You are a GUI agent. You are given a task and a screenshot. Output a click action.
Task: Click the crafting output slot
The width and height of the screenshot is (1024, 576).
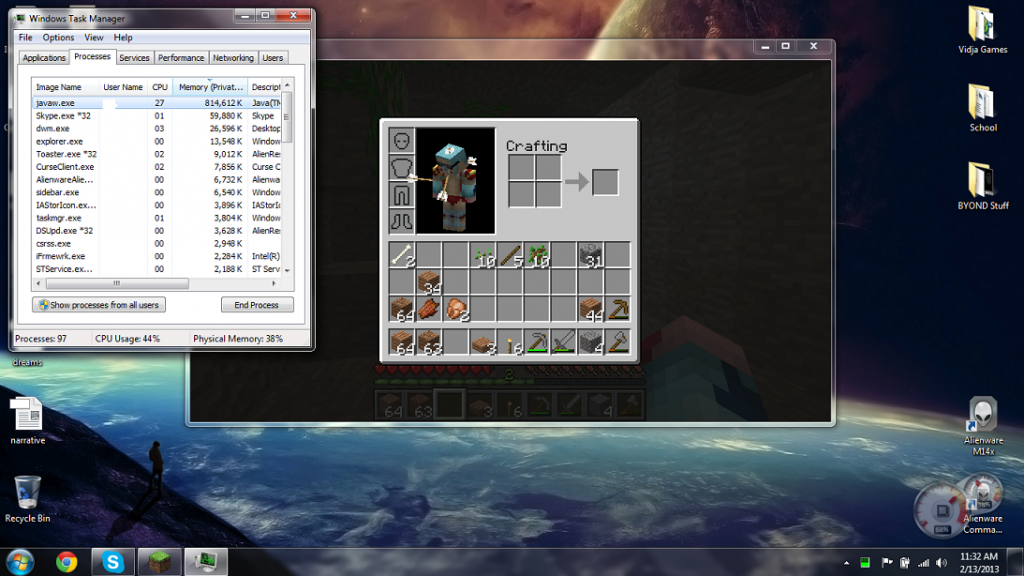tap(605, 182)
